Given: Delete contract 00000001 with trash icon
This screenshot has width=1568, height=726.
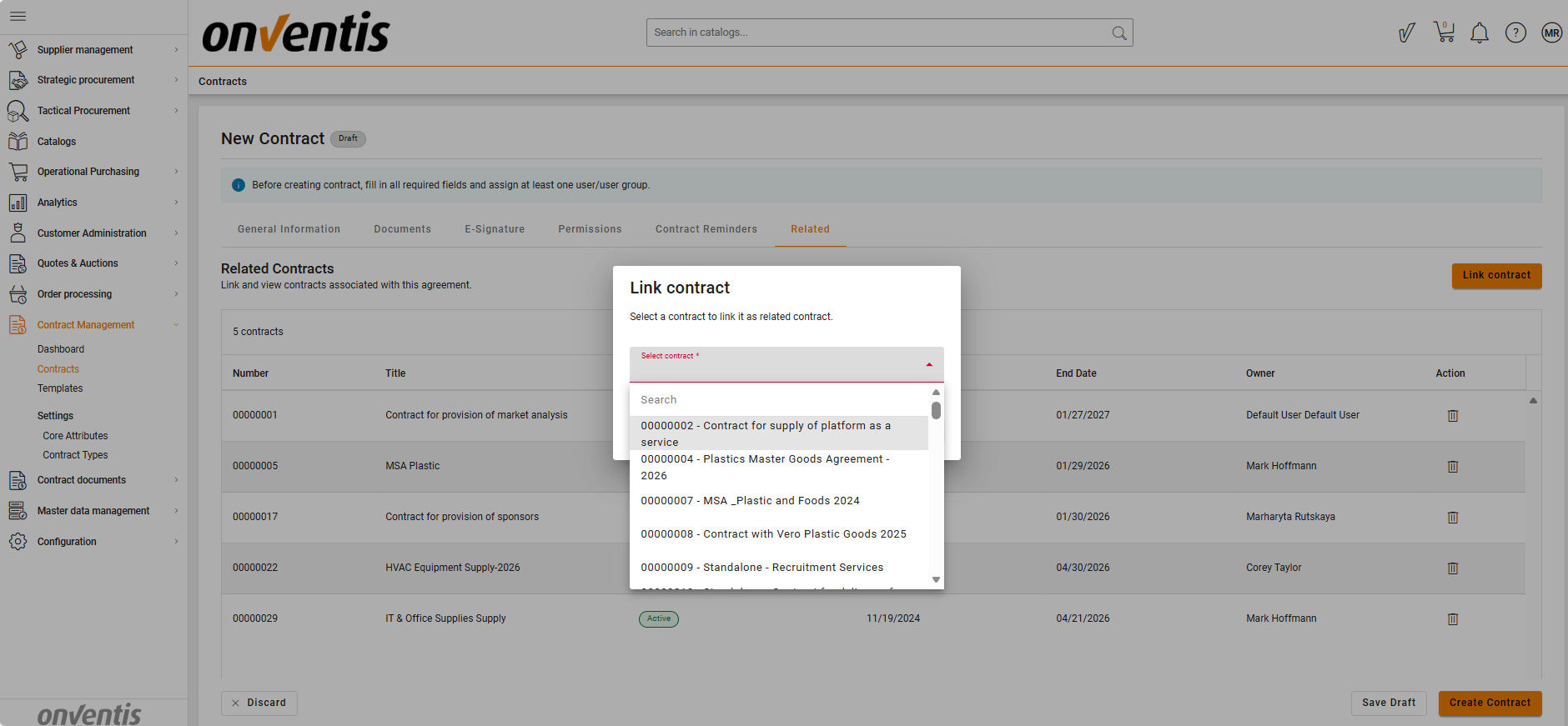Looking at the screenshot, I should (1452, 415).
